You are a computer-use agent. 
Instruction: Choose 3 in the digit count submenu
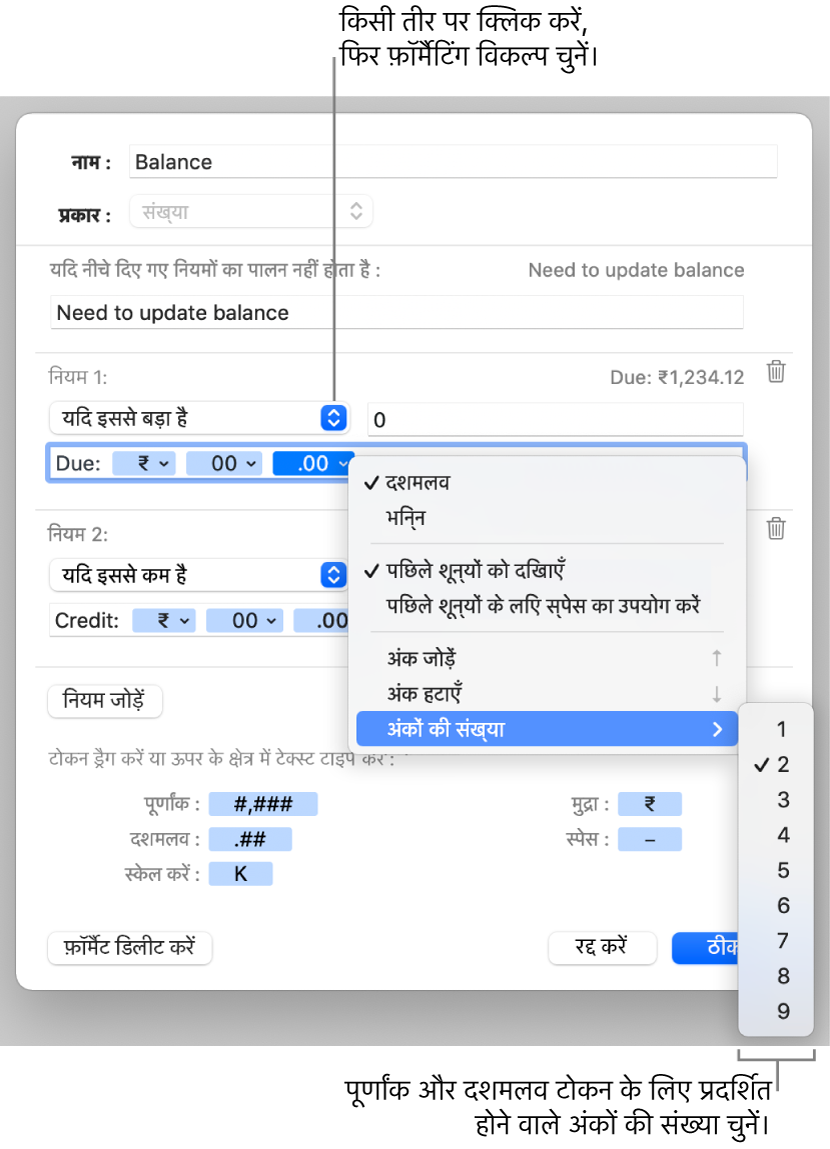776,799
